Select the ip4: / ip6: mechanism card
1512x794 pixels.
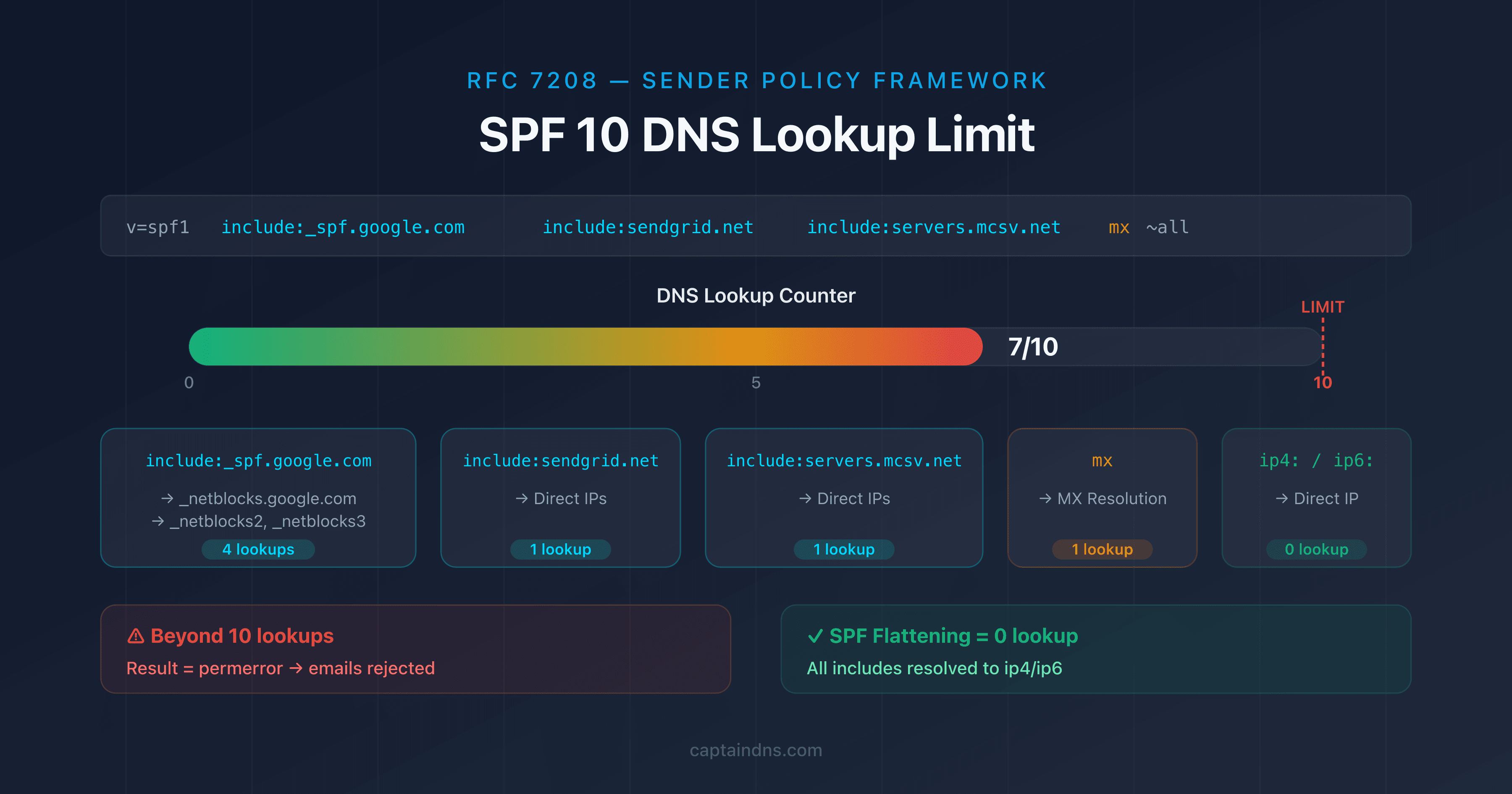click(1316, 498)
